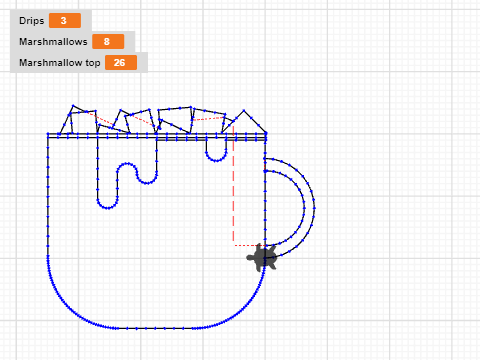Click the Marshmallow top value 26
Screen dimensions: 480x360
tap(121, 63)
